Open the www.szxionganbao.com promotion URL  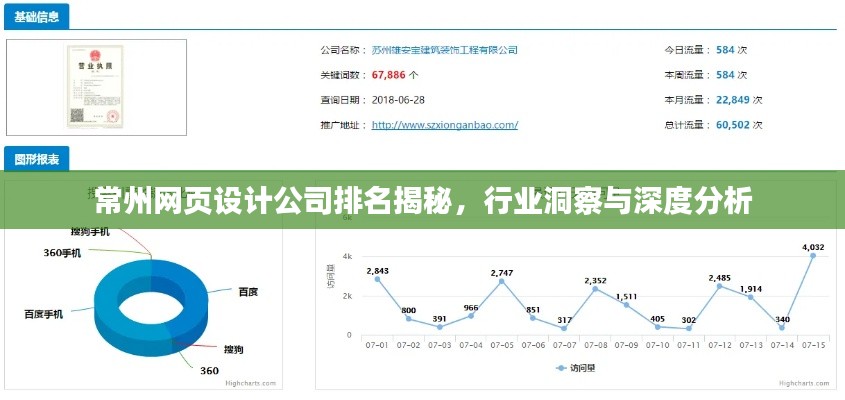(x=444, y=125)
